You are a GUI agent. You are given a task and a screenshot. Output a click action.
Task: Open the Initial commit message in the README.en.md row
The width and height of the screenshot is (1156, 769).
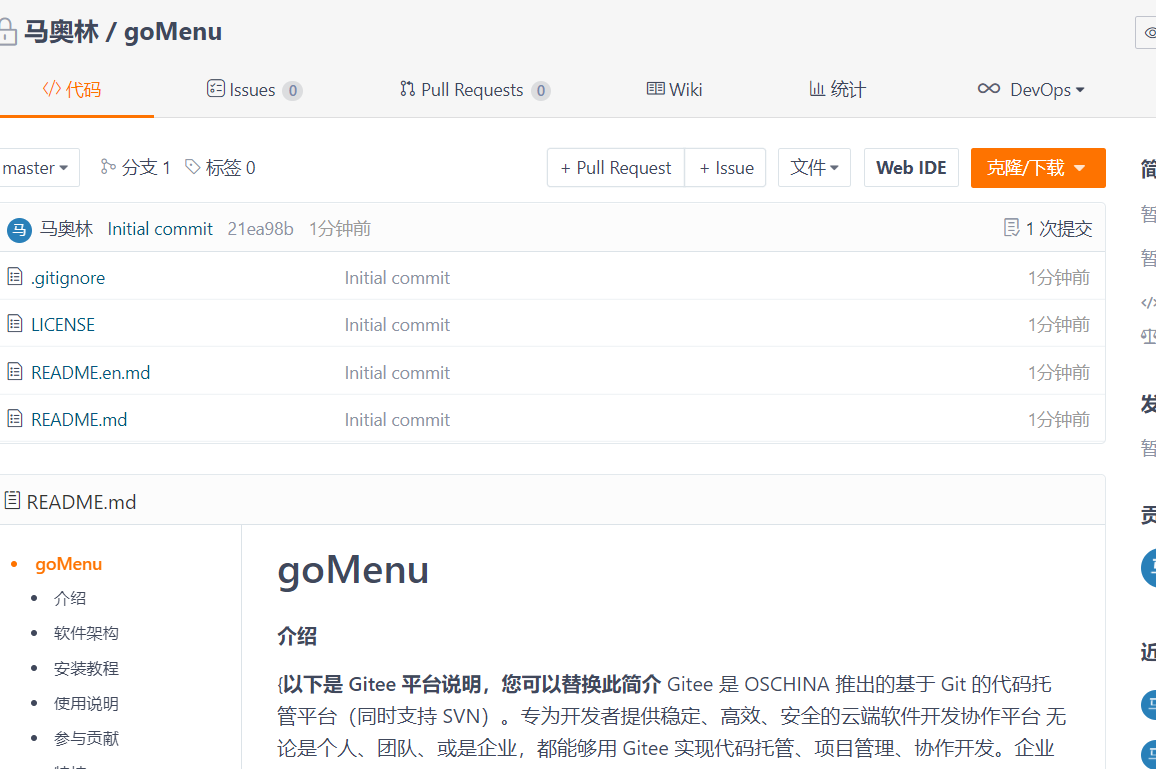(397, 373)
